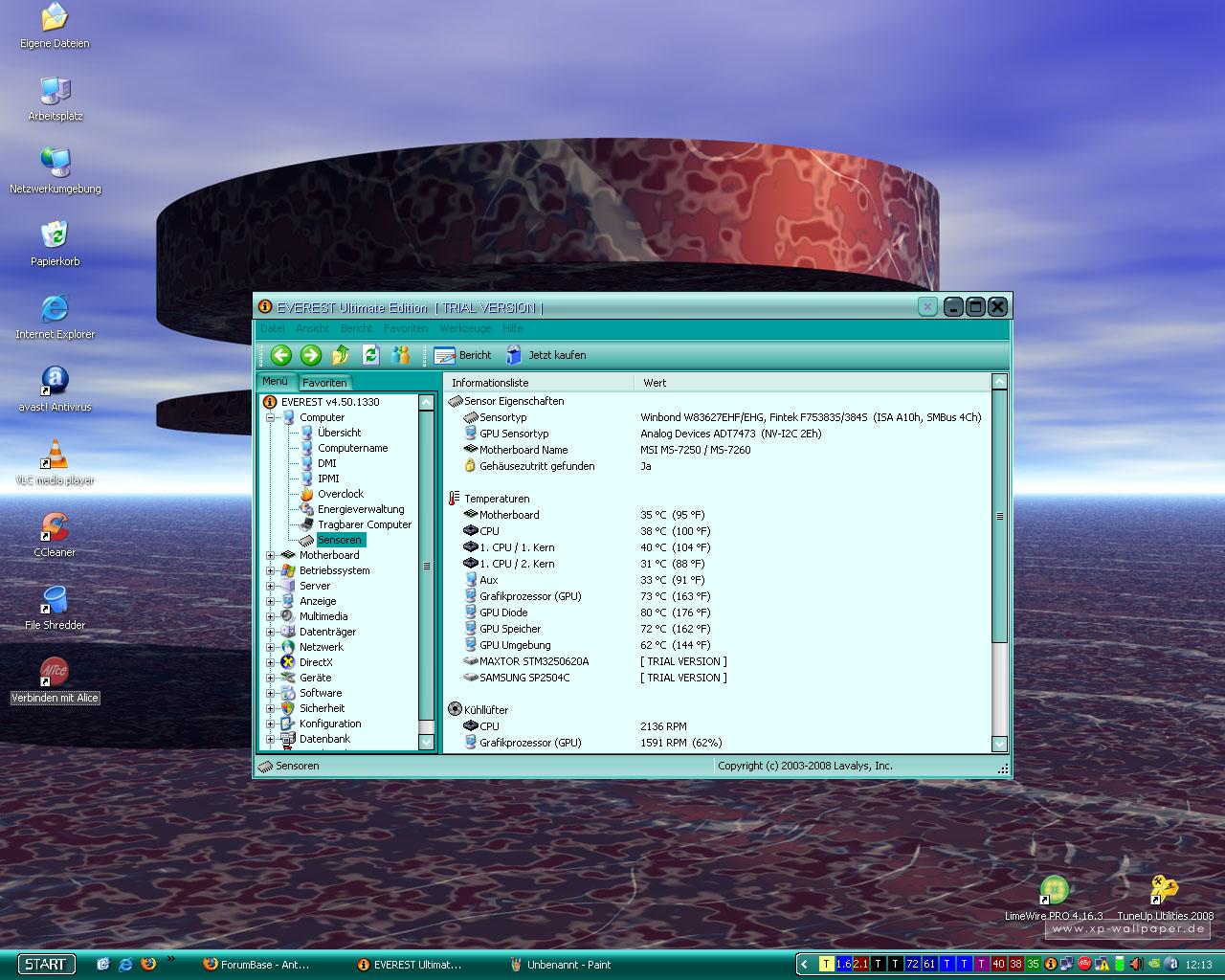Select the Papierkorb recycle bin icon
1225x980 pixels.
coord(55,244)
